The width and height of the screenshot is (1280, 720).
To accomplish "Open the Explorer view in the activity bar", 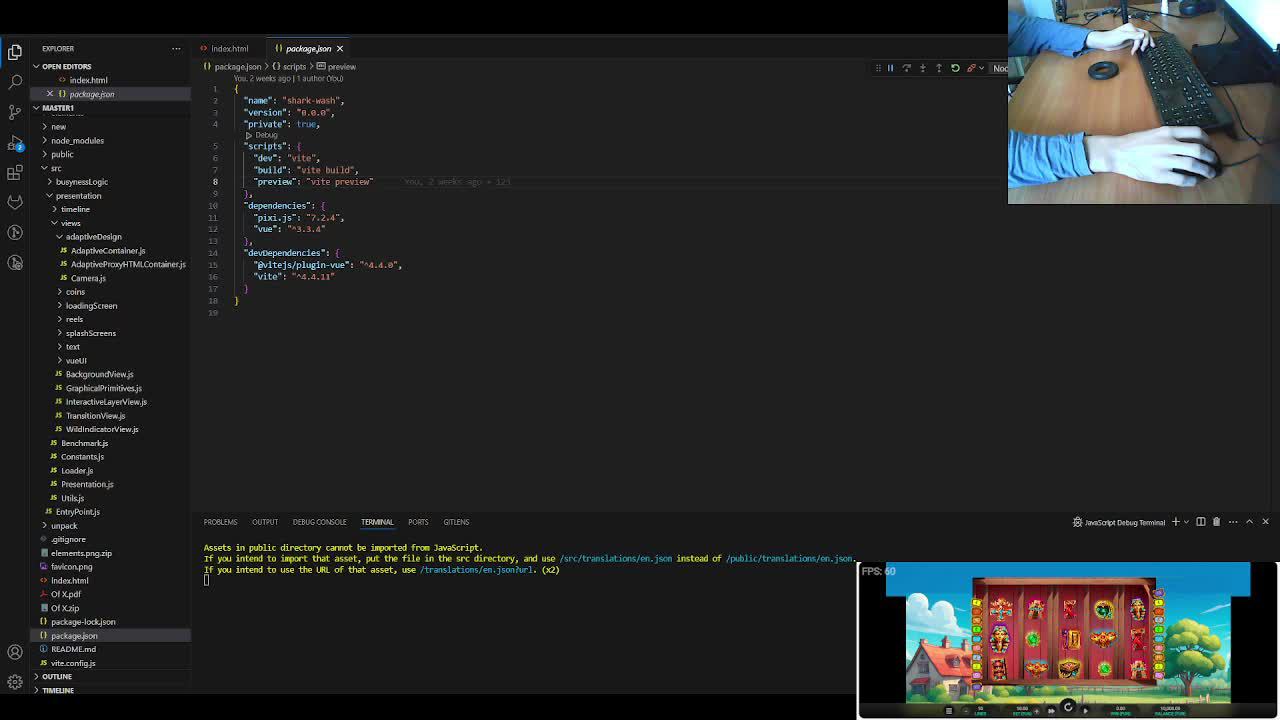I will (15, 51).
